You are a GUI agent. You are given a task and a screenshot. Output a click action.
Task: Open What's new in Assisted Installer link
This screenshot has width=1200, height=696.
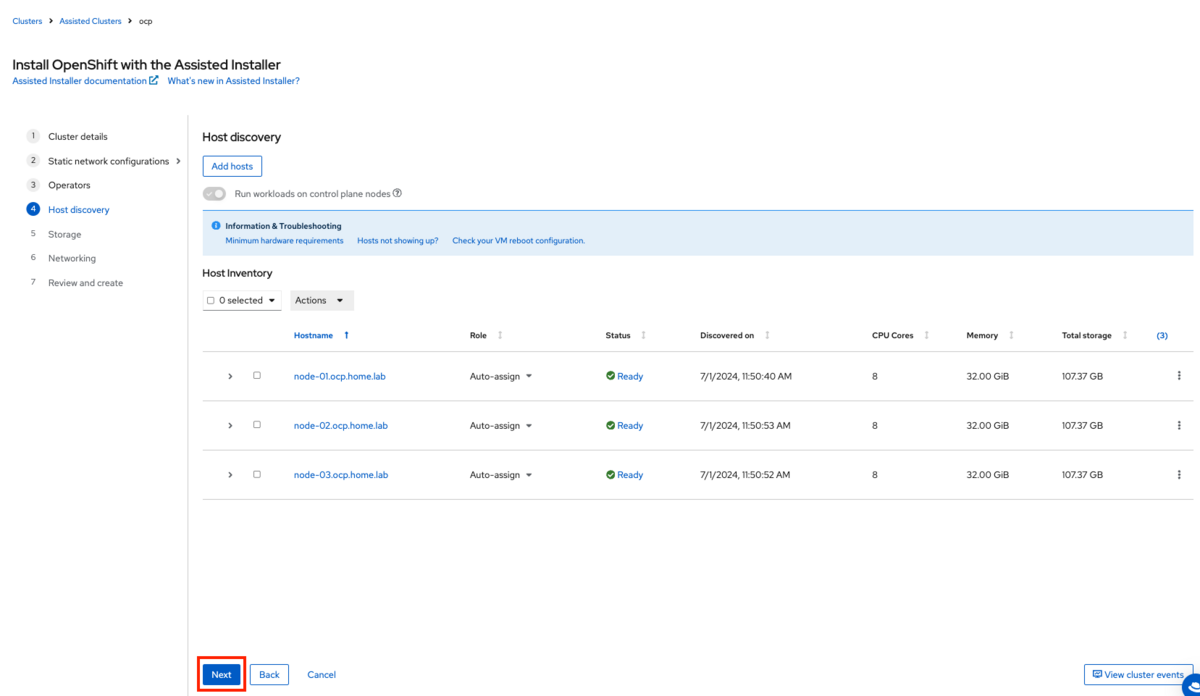233,81
